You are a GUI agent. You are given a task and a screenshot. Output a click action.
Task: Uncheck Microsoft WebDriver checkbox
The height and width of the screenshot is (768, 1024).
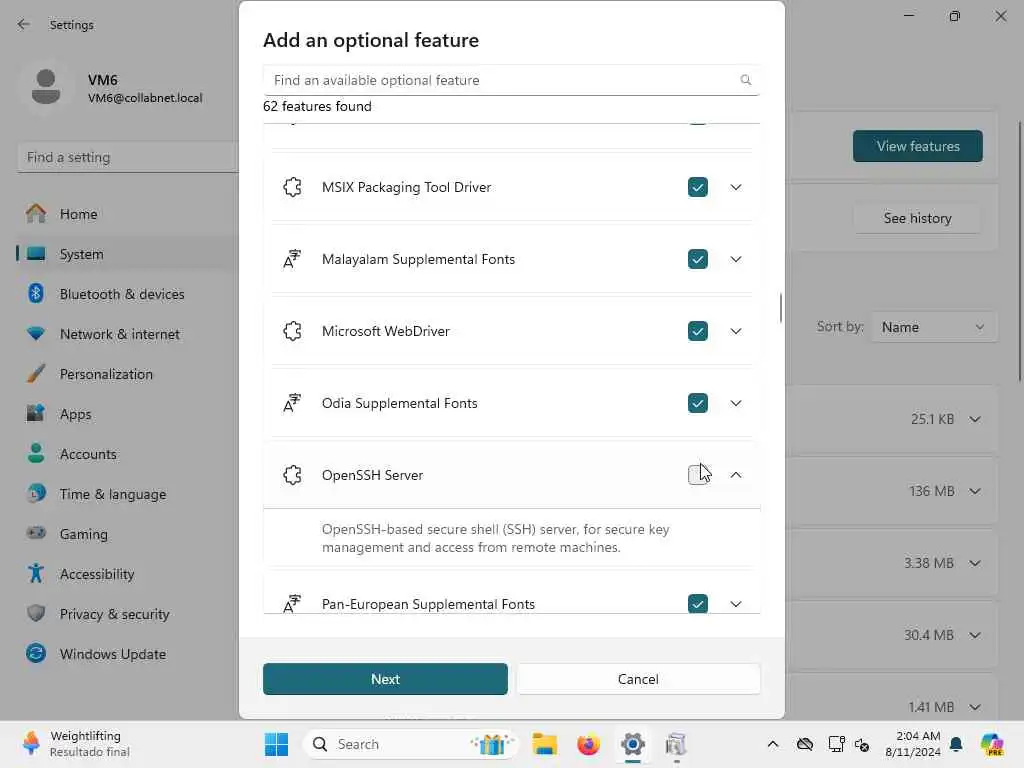coord(697,331)
